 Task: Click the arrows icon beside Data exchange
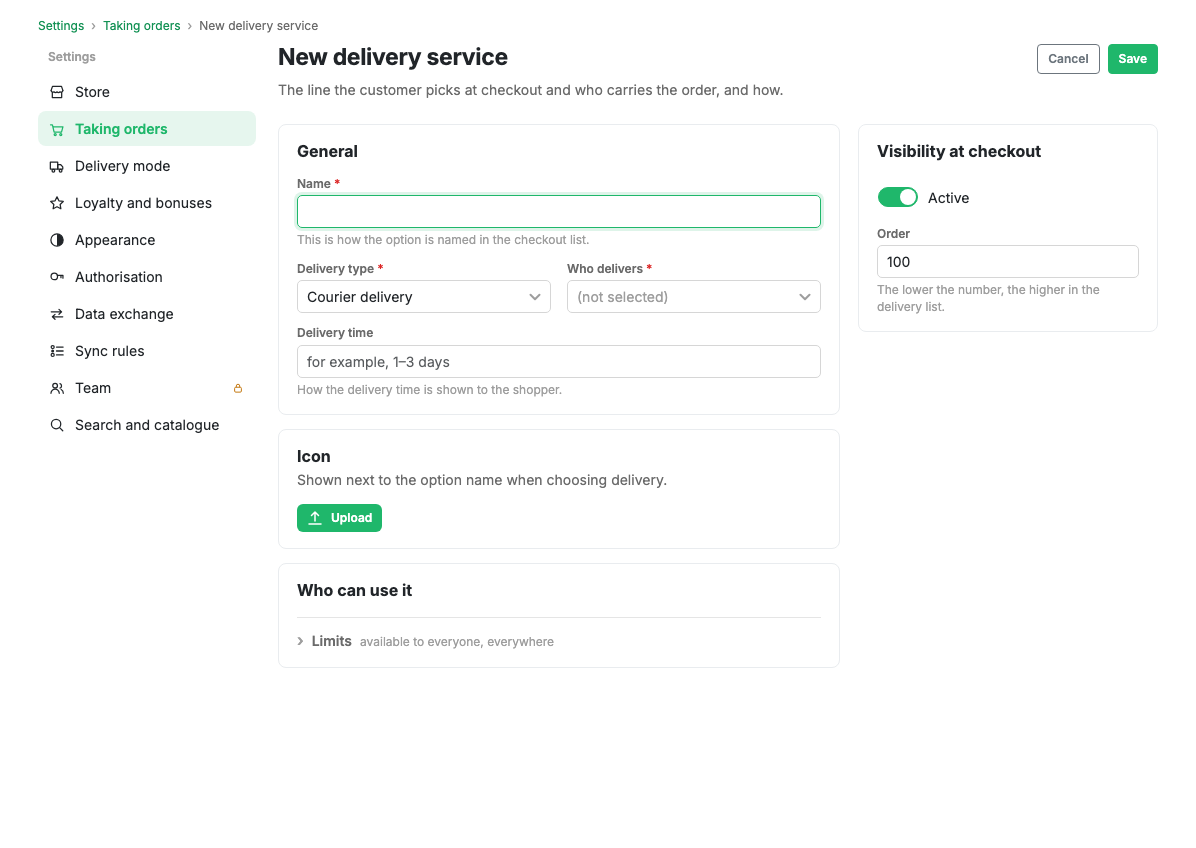pos(57,314)
